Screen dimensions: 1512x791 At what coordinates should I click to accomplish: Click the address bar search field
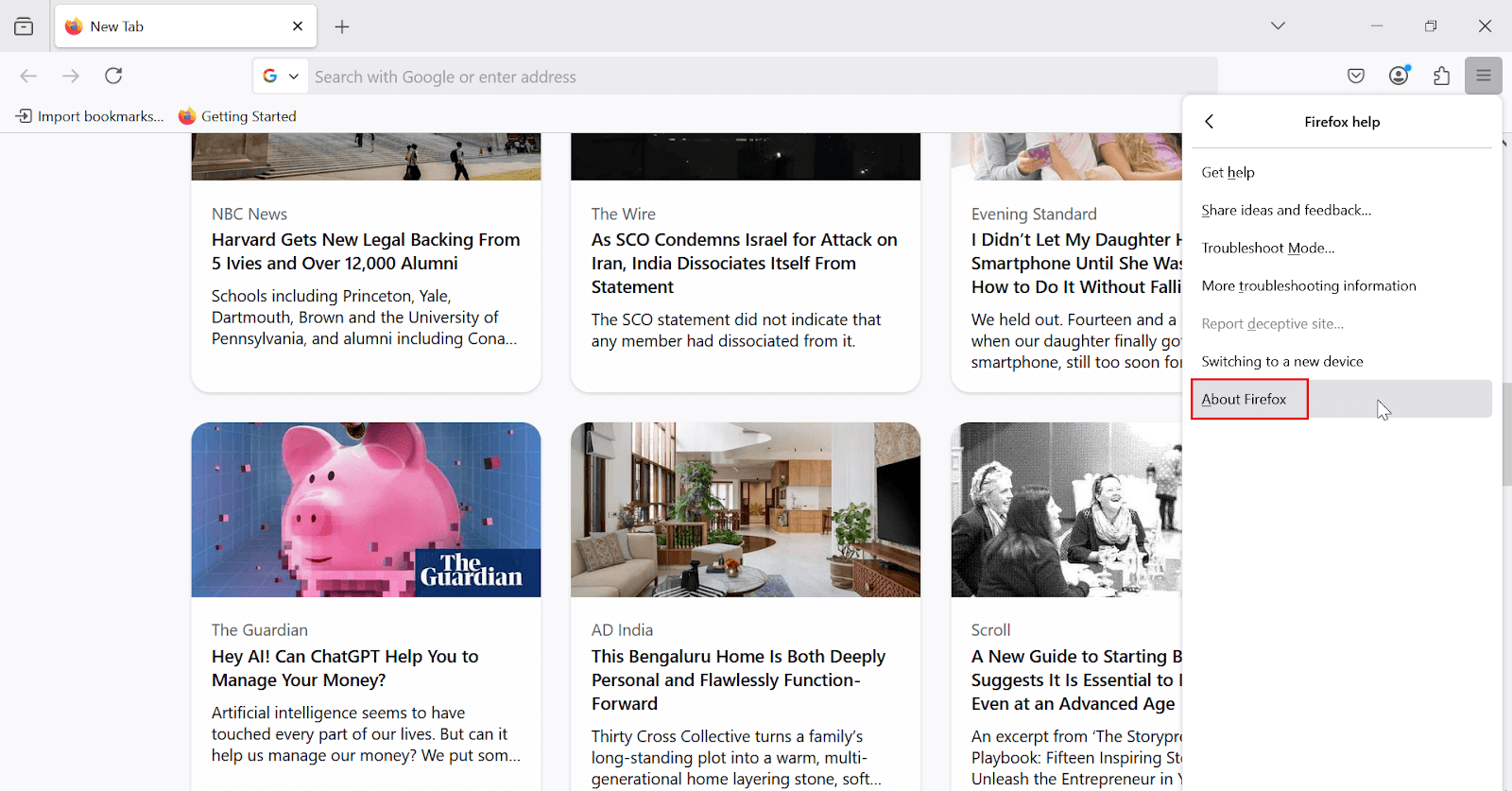756,77
